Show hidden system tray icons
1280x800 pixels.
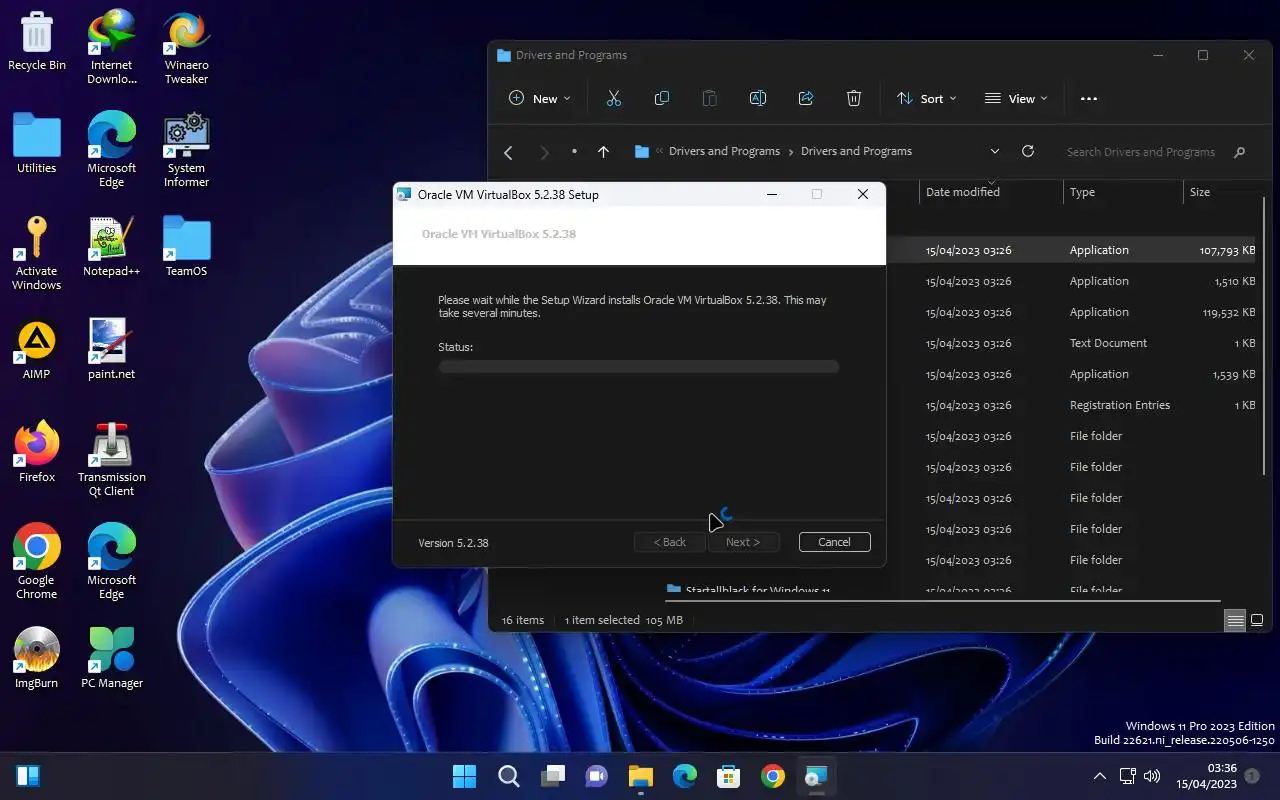coord(1100,776)
